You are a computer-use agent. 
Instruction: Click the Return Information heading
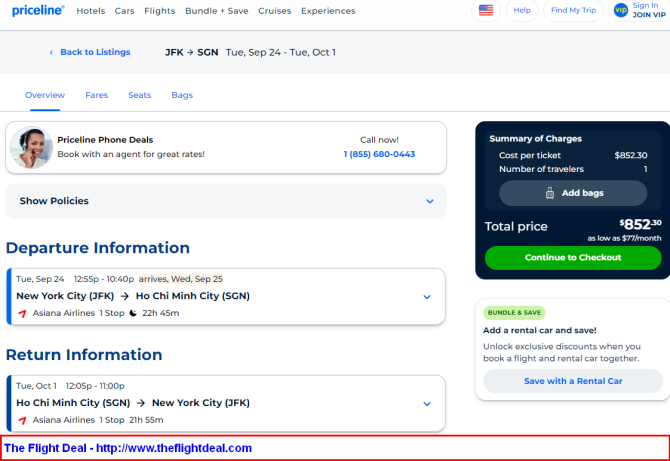coord(84,355)
